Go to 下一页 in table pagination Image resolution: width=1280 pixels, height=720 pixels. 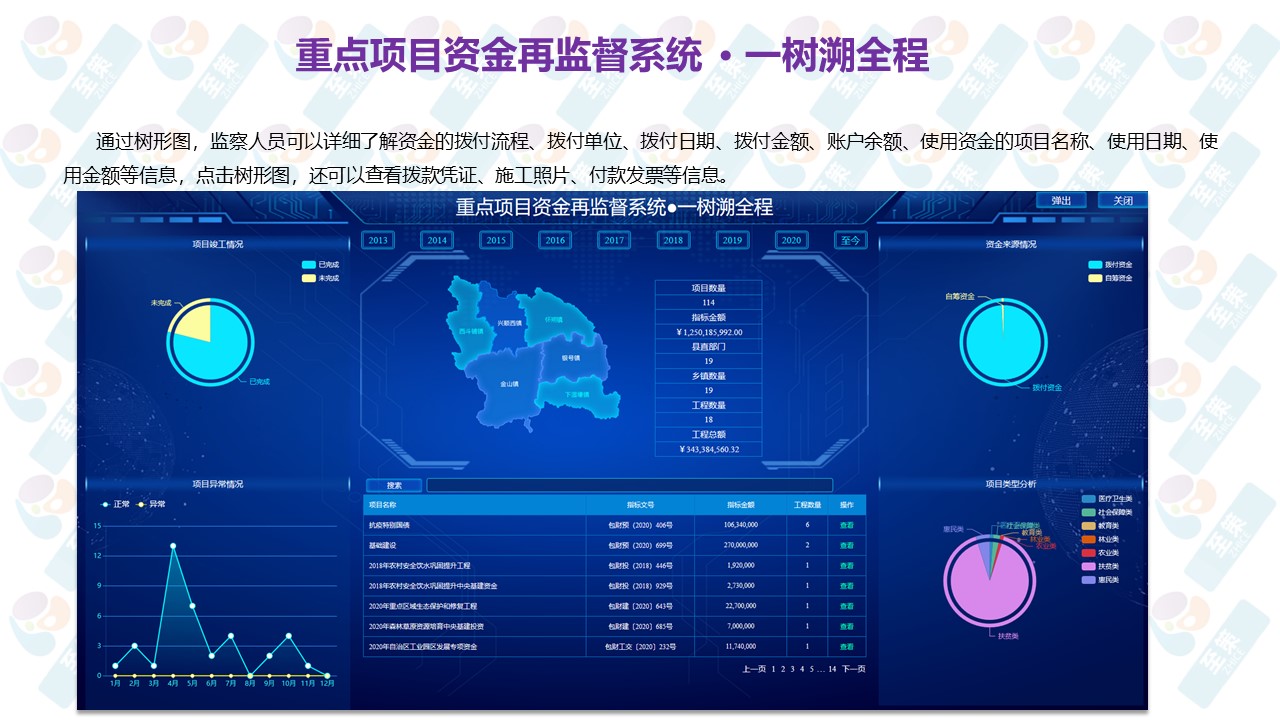(x=853, y=668)
